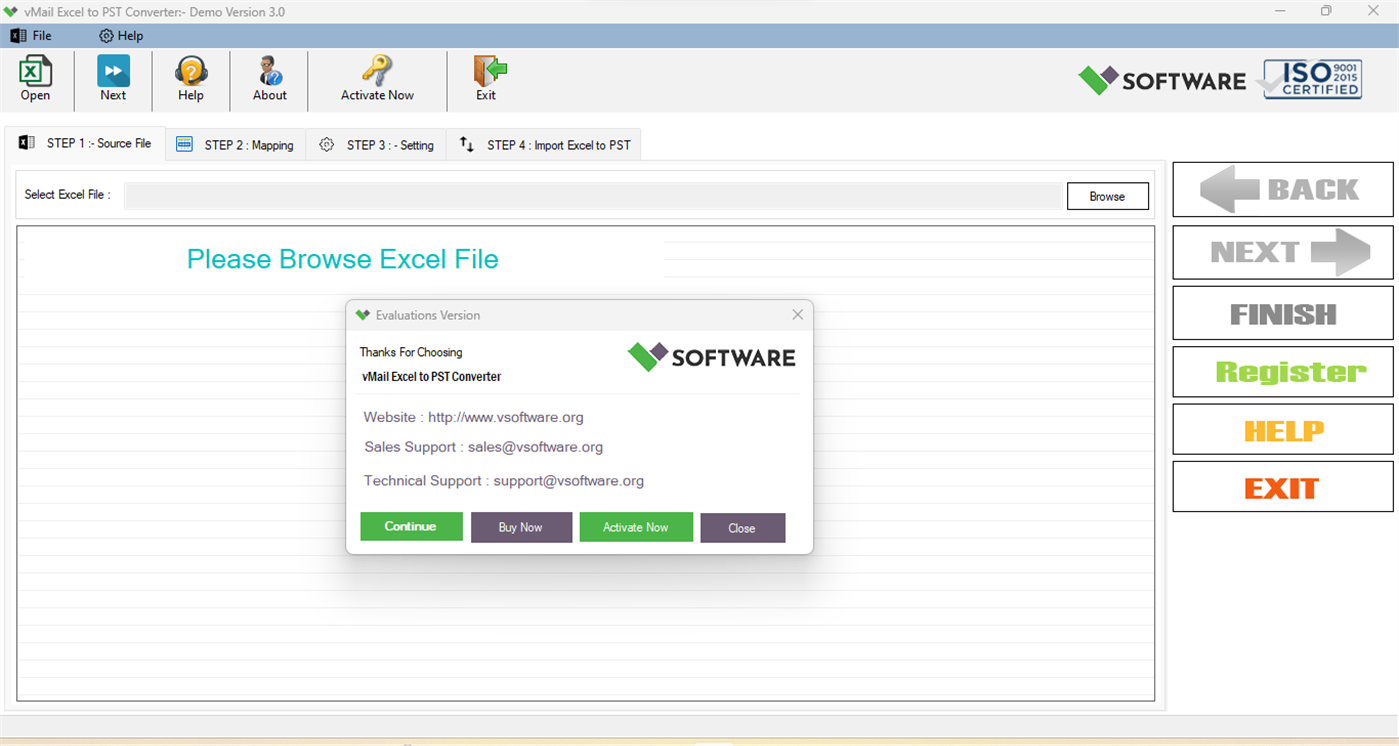
Task: Click the Activate Now key icon
Action: (x=376, y=72)
